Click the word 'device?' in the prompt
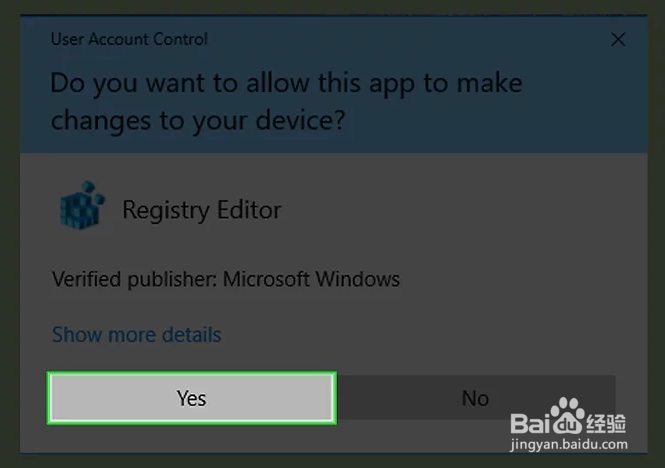The image size is (665, 468). pos(301,121)
